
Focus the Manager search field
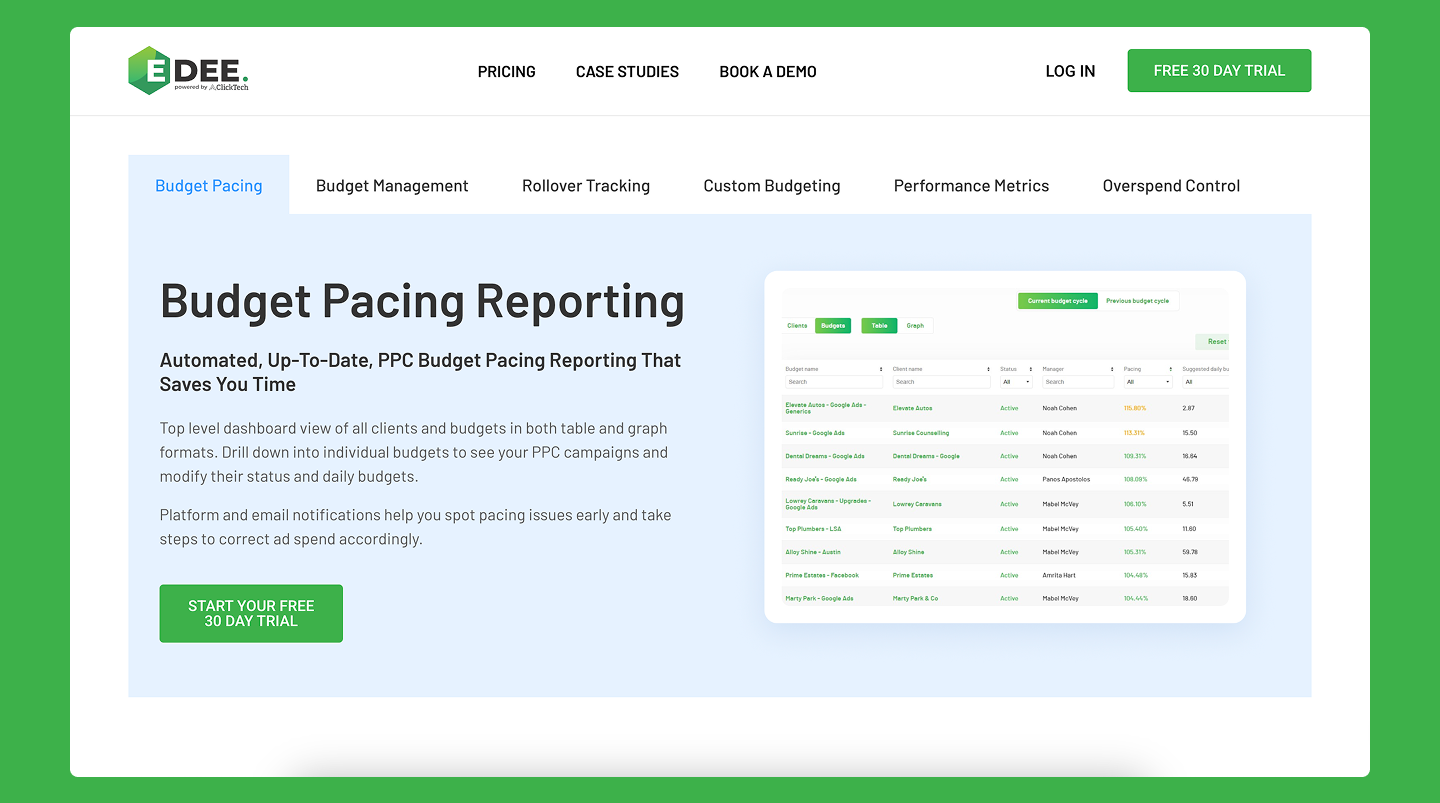[x=1077, y=382]
